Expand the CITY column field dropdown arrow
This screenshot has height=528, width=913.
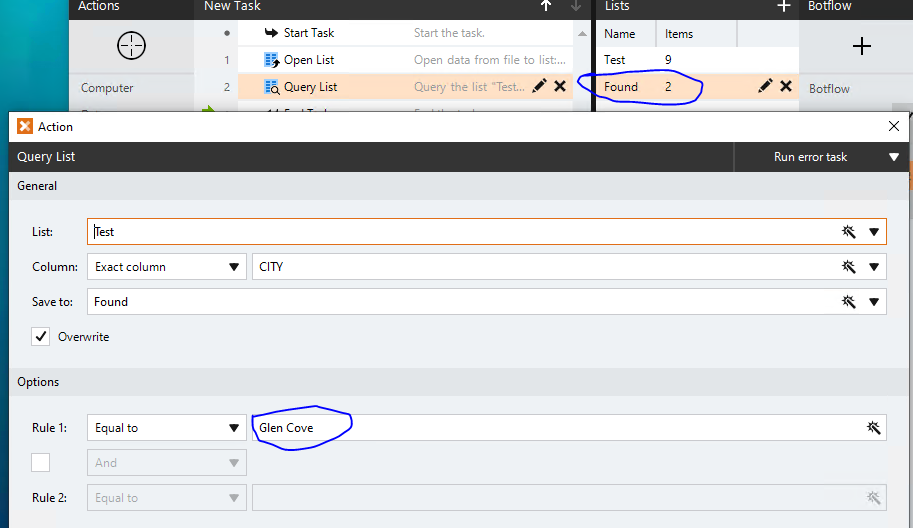pyautogui.click(x=874, y=267)
